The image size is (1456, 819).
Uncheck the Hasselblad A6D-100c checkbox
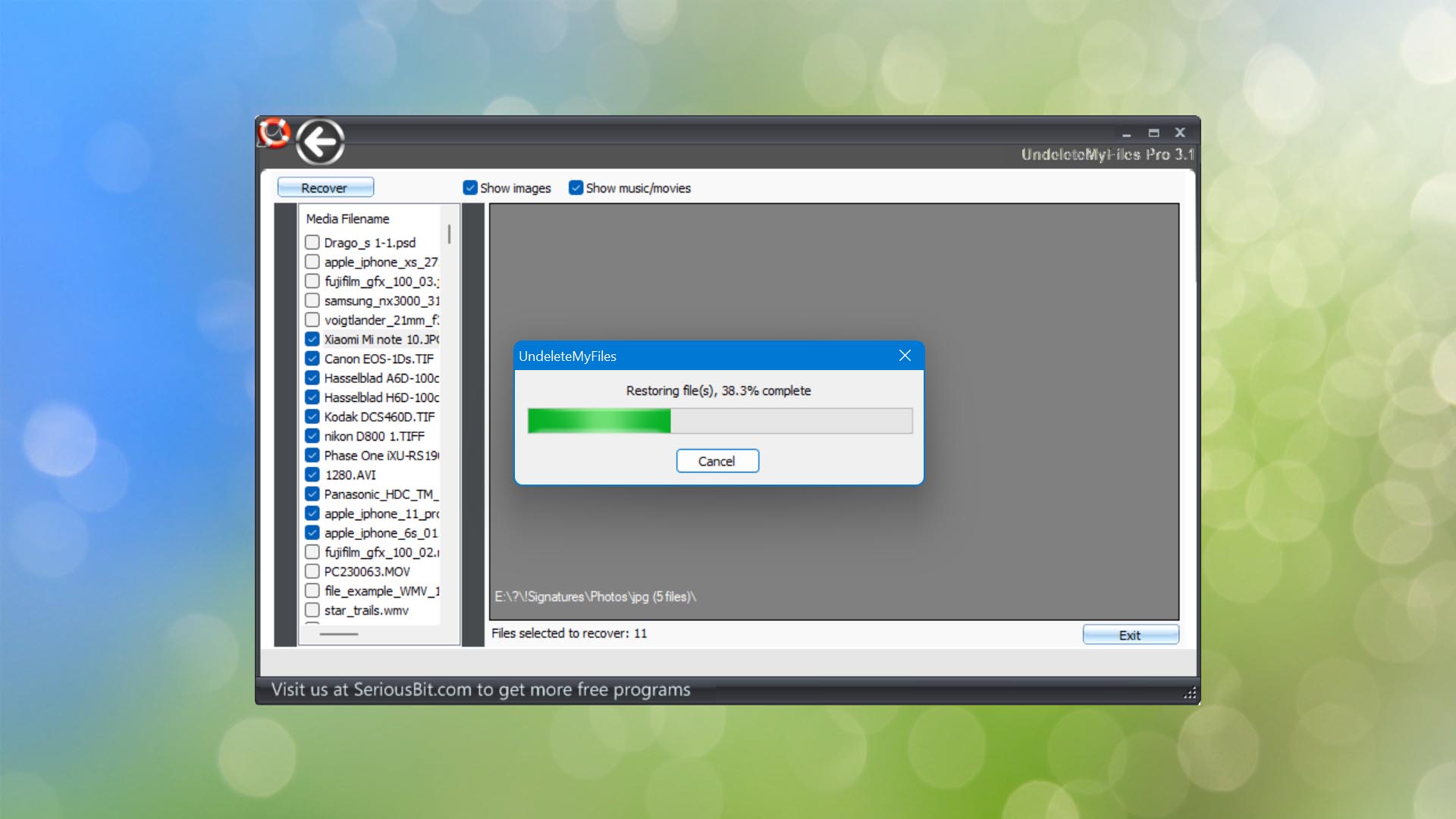pos(312,378)
